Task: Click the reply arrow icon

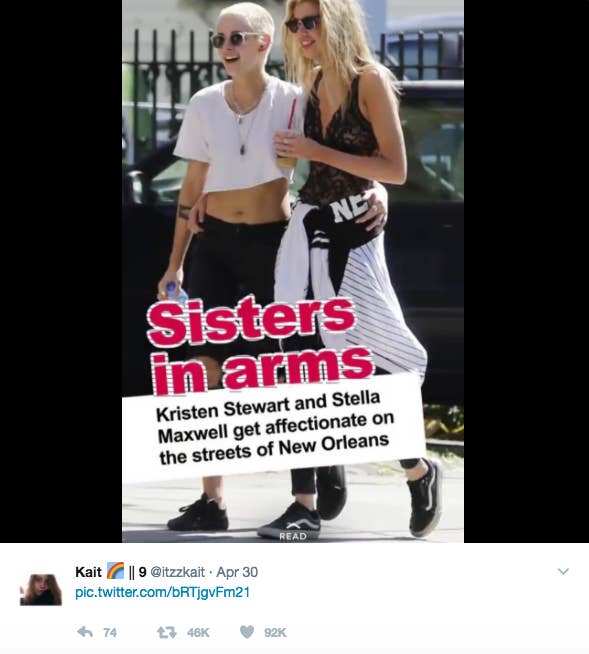Action: (85, 632)
